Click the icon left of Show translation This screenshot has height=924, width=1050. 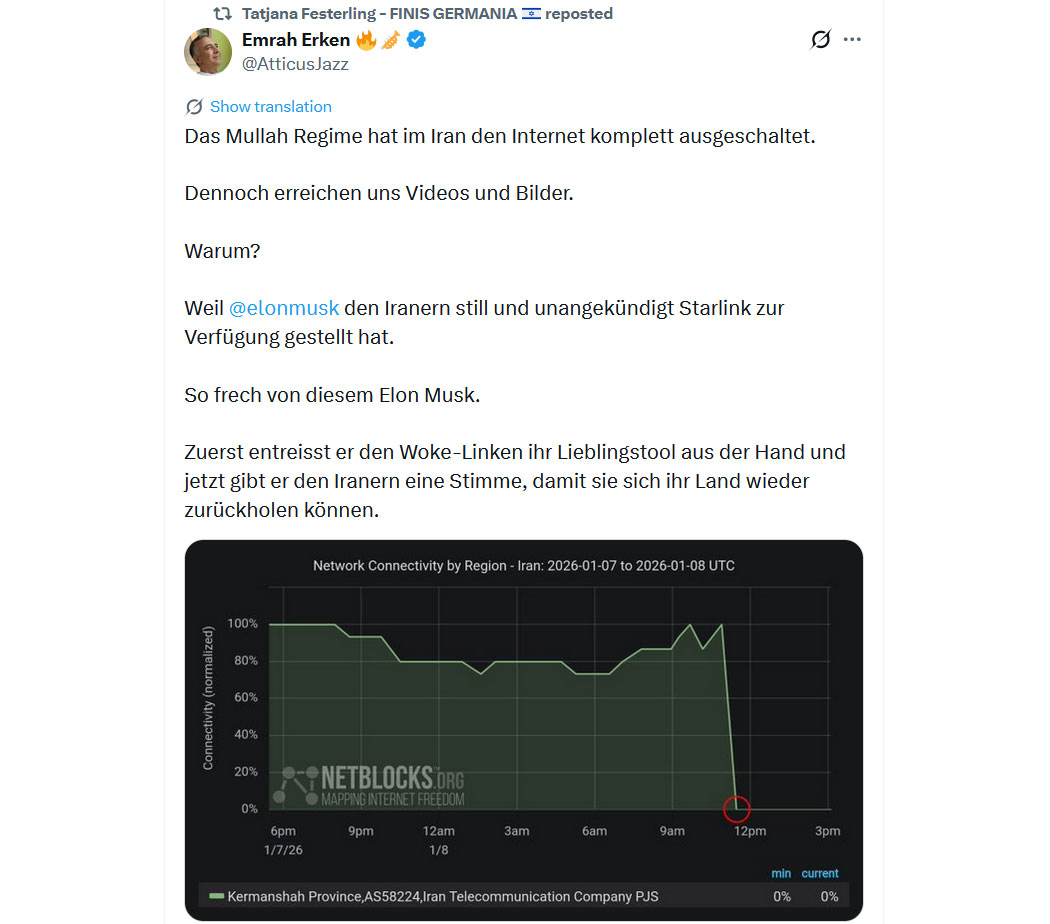click(194, 107)
